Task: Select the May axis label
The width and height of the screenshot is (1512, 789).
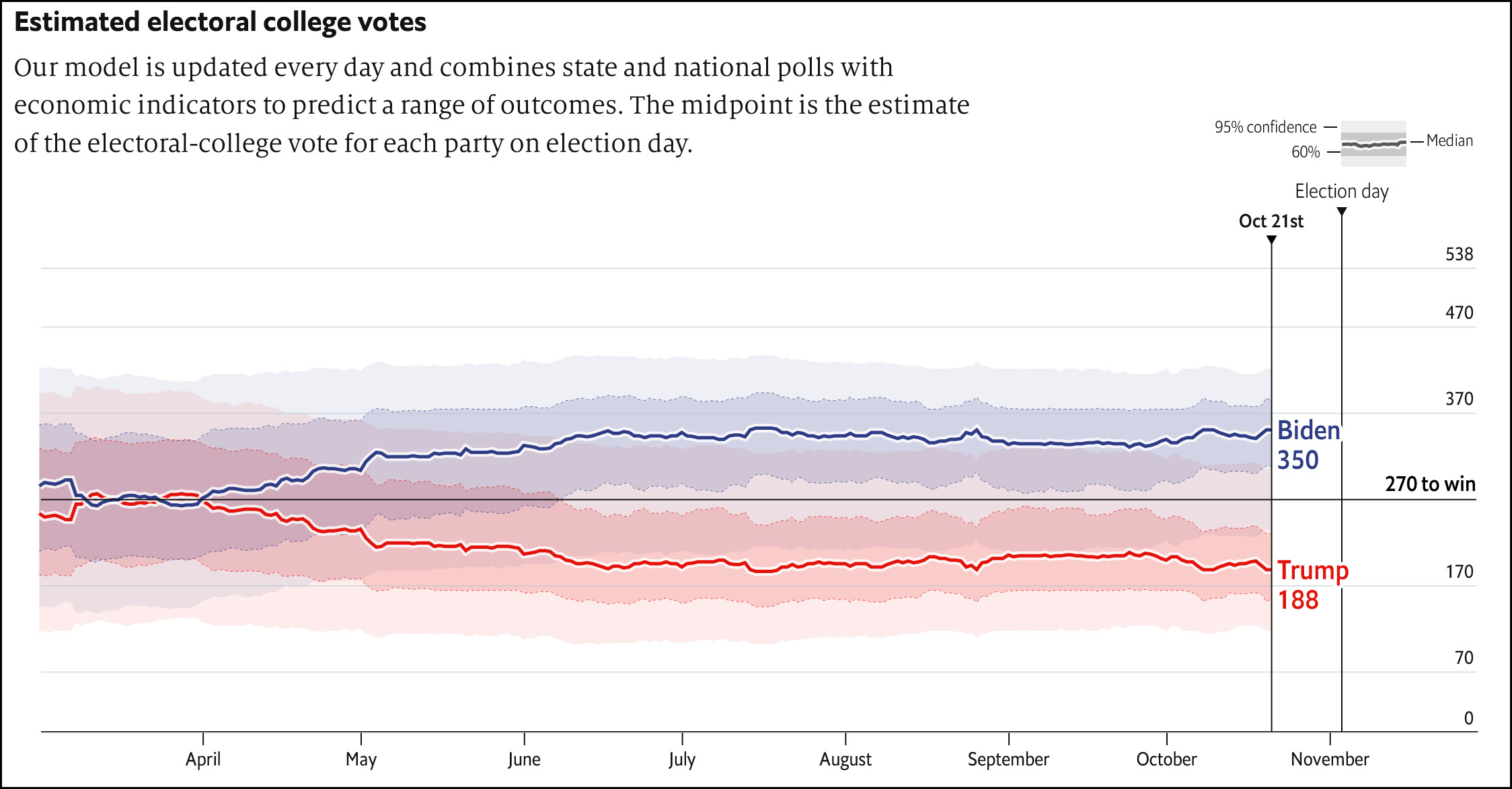Action: pos(361,759)
